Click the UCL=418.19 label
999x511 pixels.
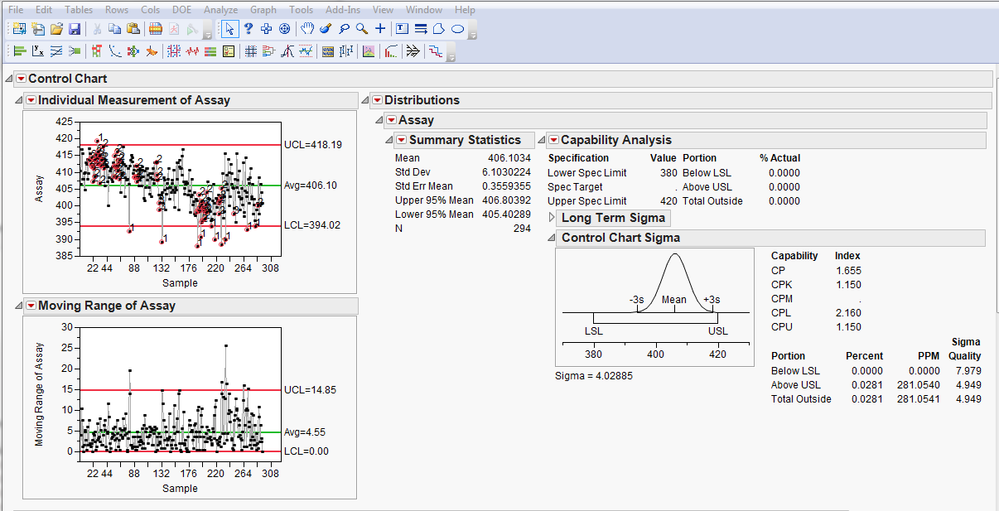click(x=313, y=145)
